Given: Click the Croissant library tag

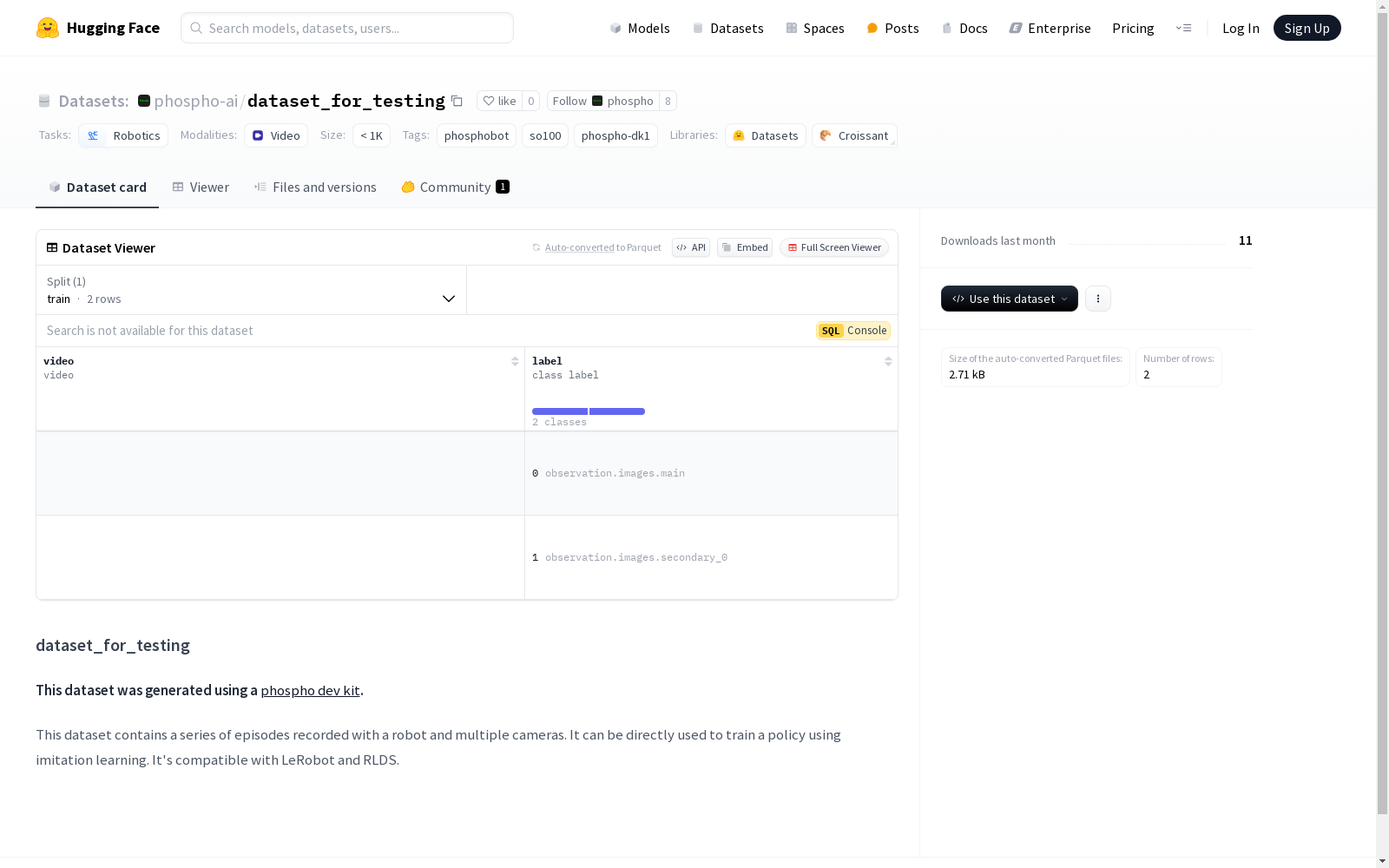Looking at the screenshot, I should [854, 135].
